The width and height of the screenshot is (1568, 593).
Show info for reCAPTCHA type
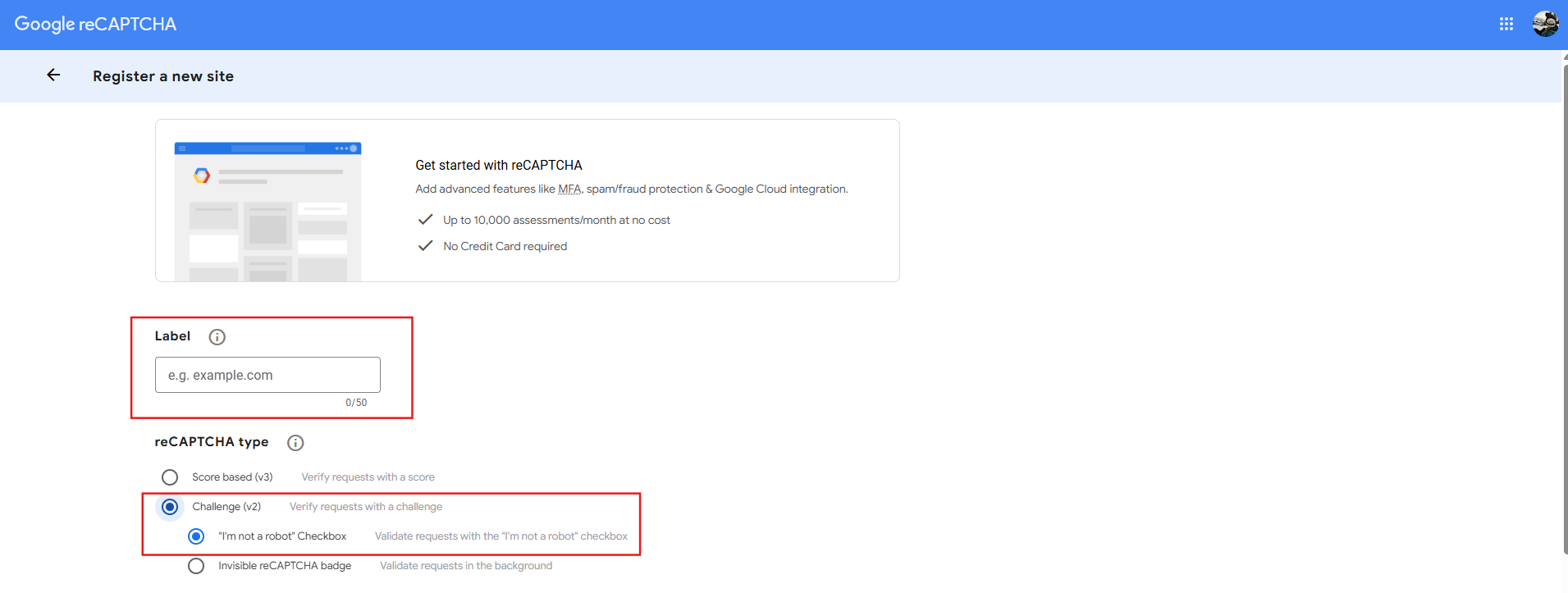coord(295,443)
